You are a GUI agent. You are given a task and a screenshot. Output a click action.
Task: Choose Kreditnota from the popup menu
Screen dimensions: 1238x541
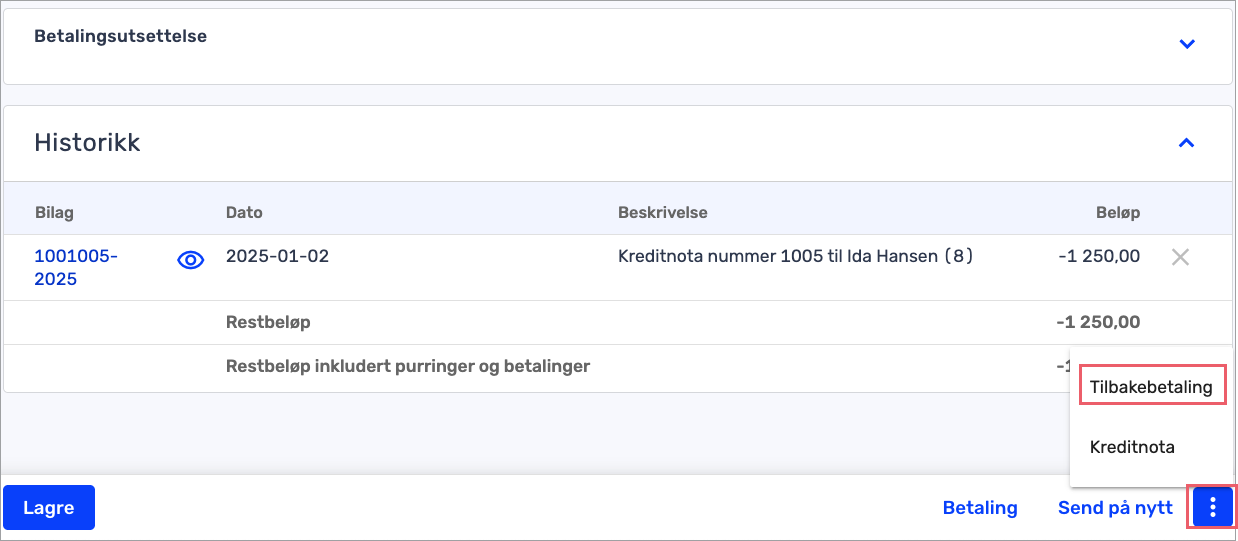[1132, 447]
